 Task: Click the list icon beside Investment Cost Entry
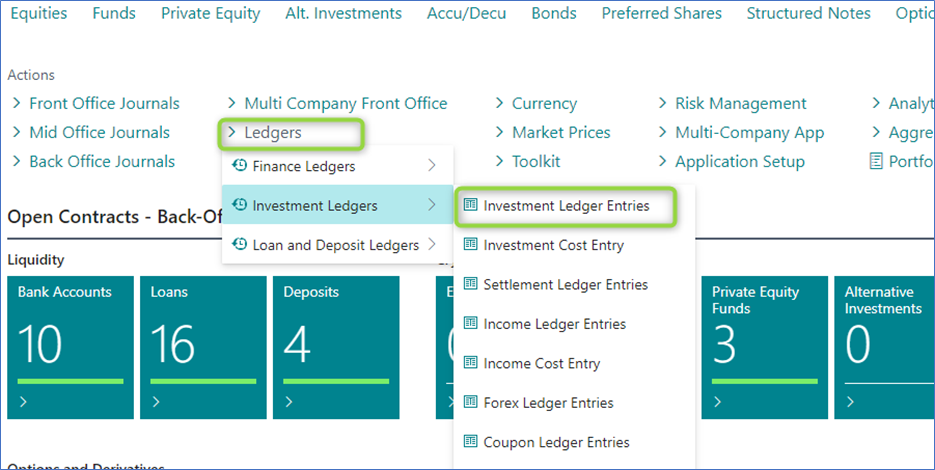[x=471, y=245]
